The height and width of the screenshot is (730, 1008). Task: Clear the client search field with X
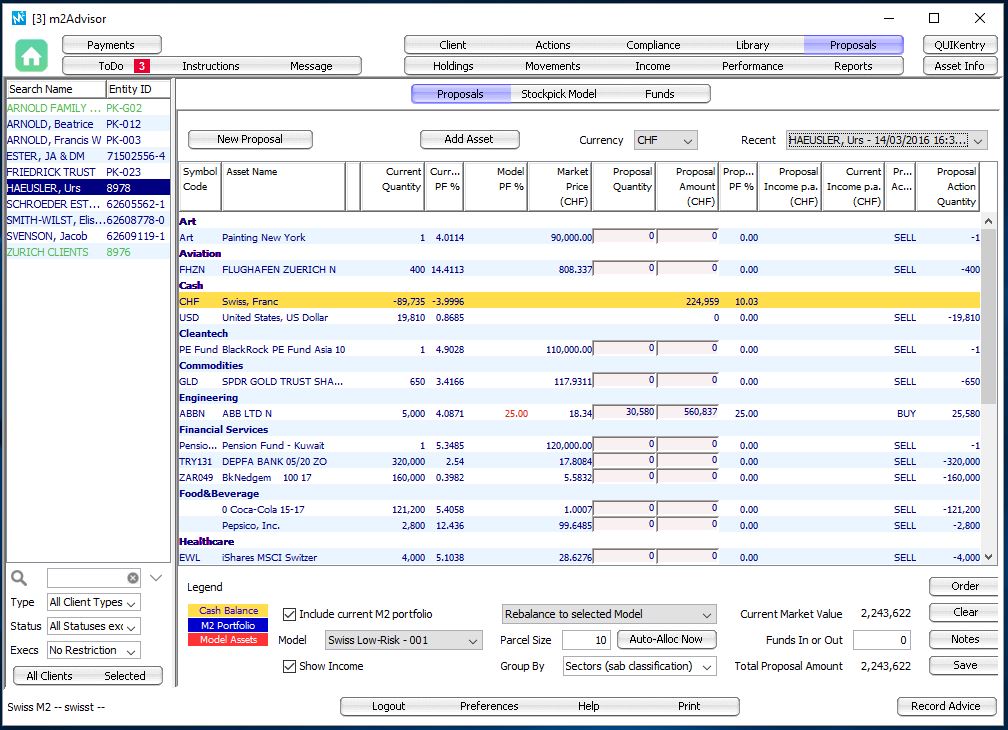(x=133, y=578)
